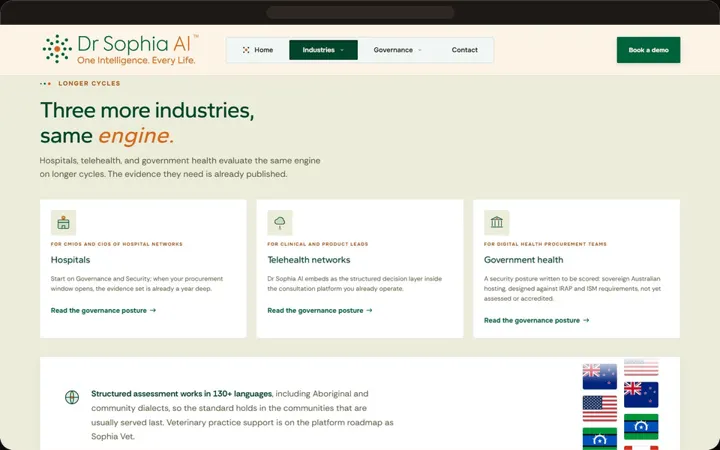Open the Home nav item
The width and height of the screenshot is (720, 450).
[x=258, y=50]
